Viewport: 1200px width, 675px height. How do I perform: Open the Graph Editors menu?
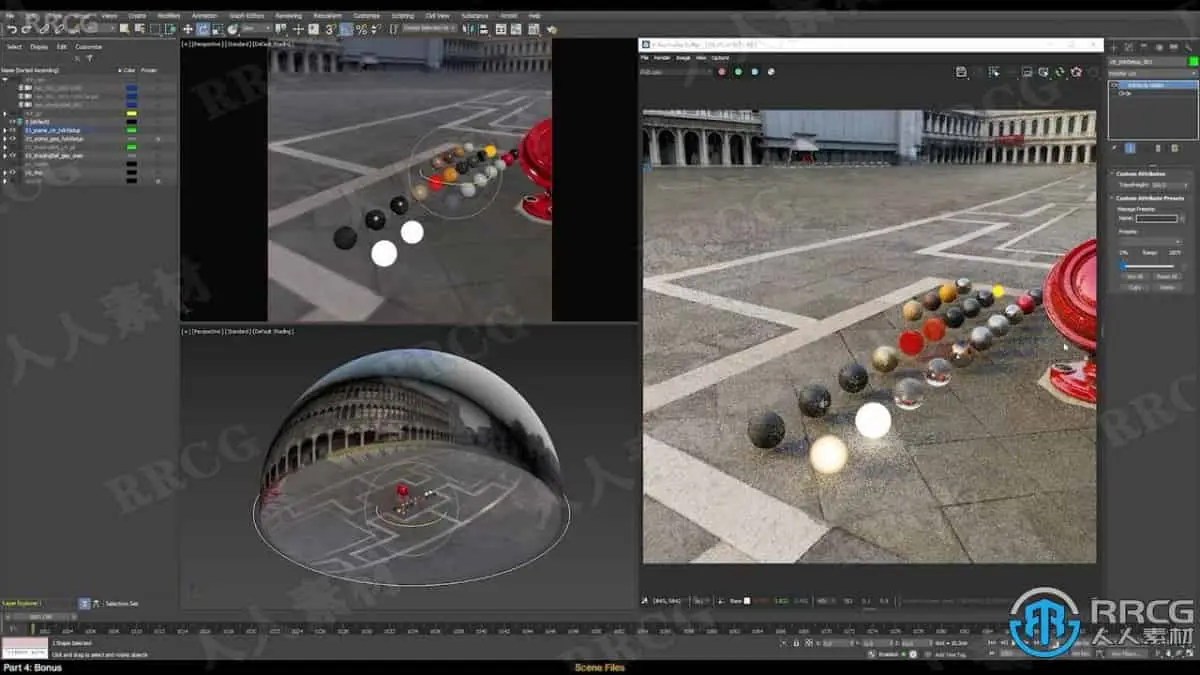click(246, 16)
